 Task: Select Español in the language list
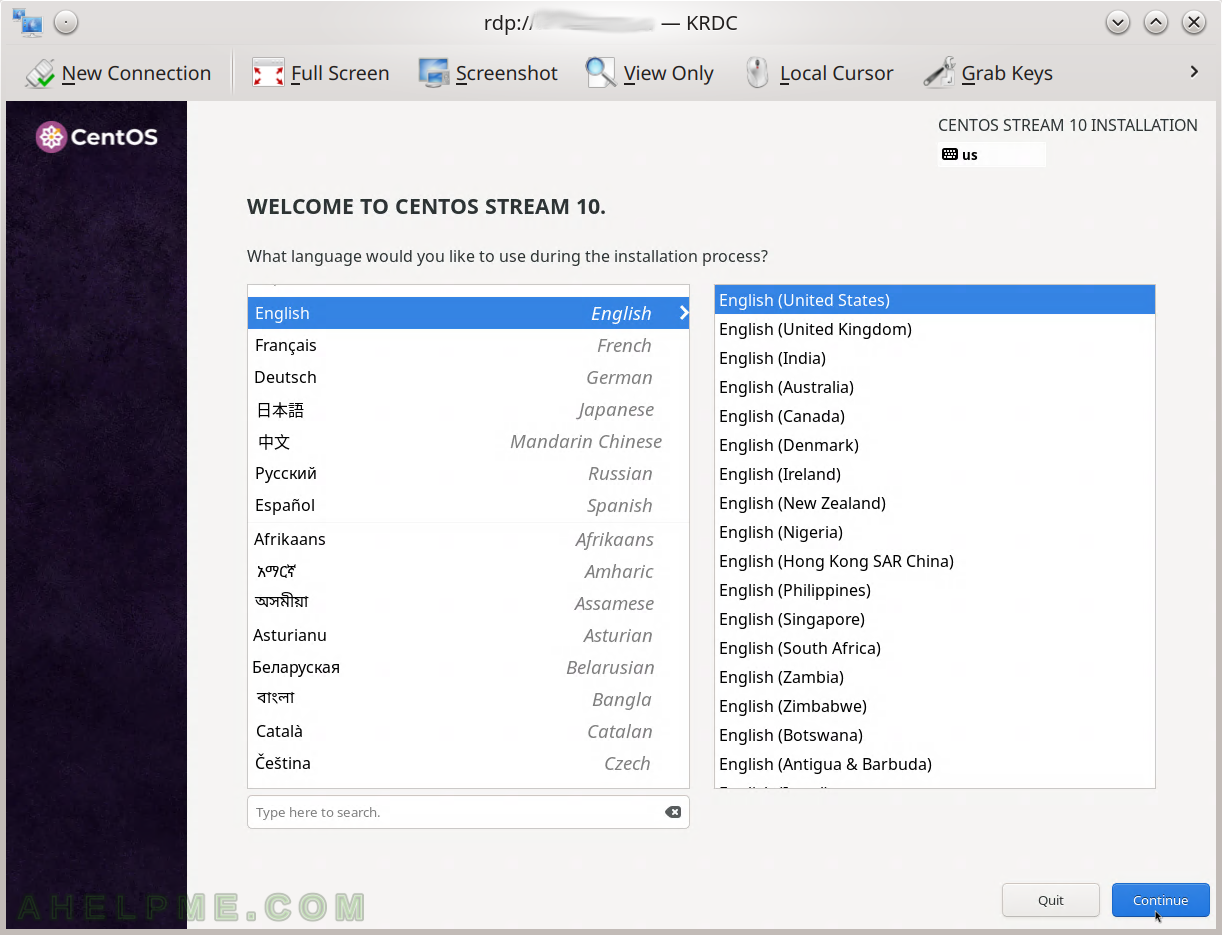point(468,505)
